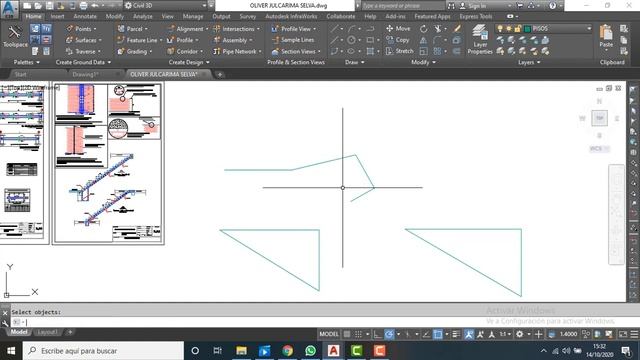Click the Array tool icon
This screenshot has height=360, width=640.
(x=437, y=51)
